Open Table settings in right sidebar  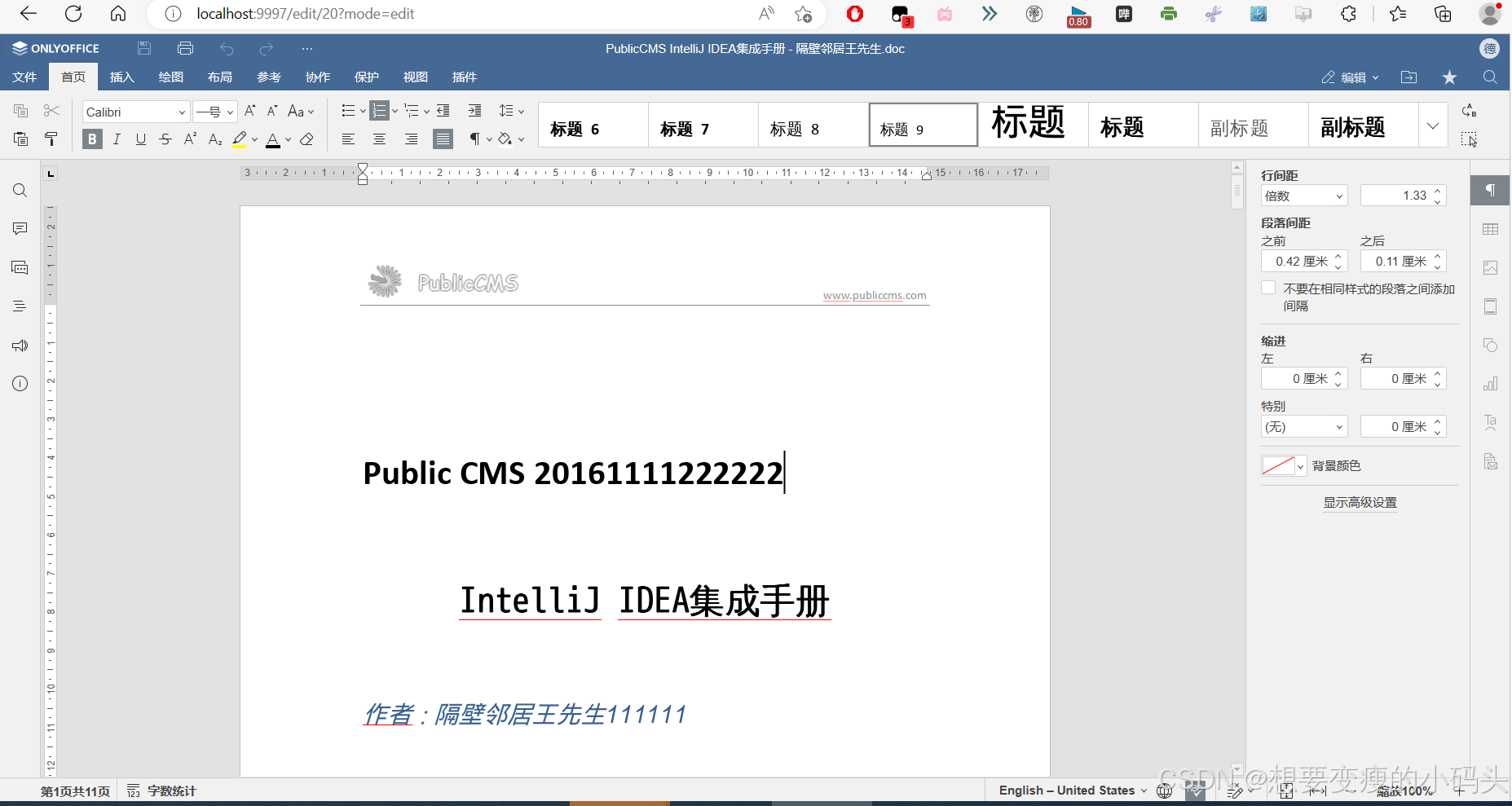[x=1490, y=229]
